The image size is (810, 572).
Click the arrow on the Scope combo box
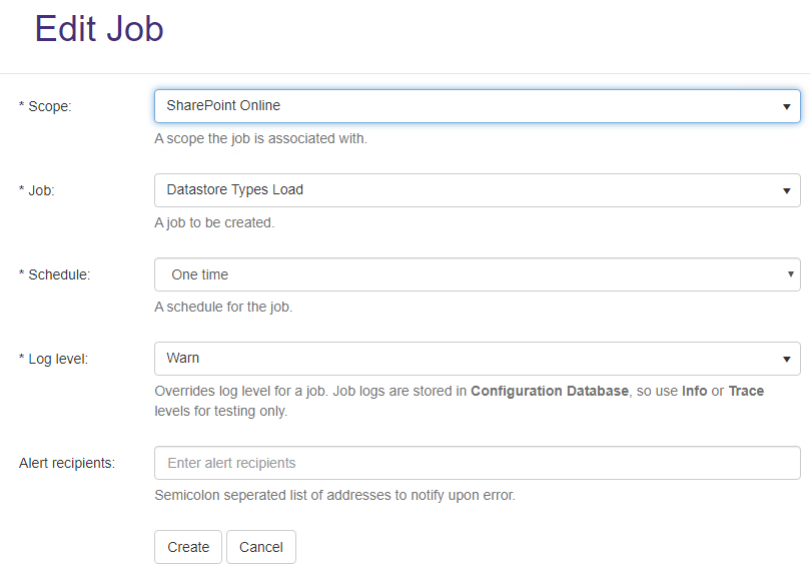click(787, 106)
